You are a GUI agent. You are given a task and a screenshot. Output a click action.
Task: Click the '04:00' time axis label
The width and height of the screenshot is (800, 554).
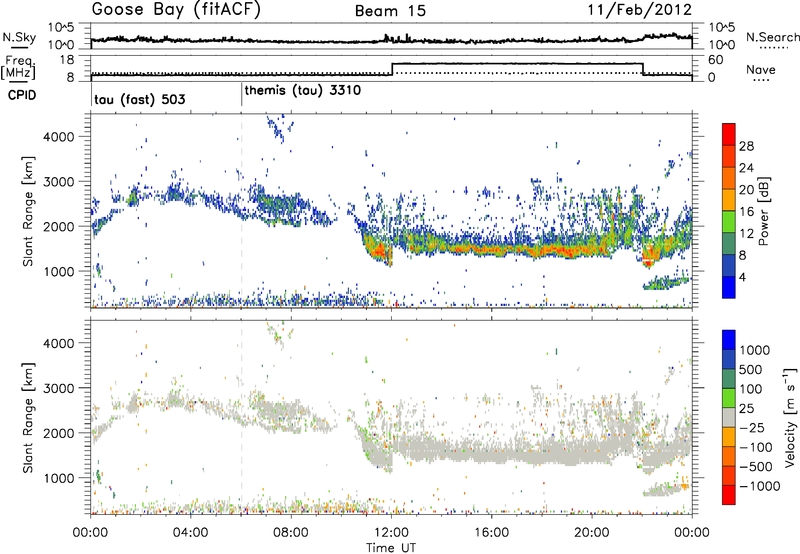tap(191, 533)
